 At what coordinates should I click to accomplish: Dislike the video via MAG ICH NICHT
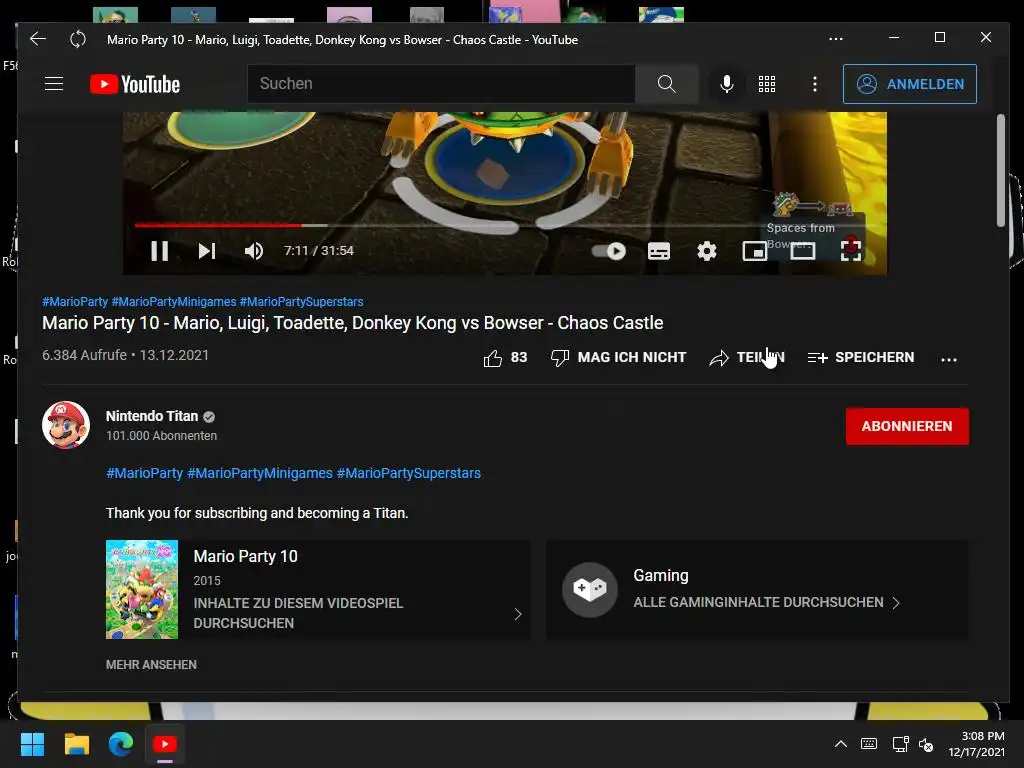pos(618,357)
